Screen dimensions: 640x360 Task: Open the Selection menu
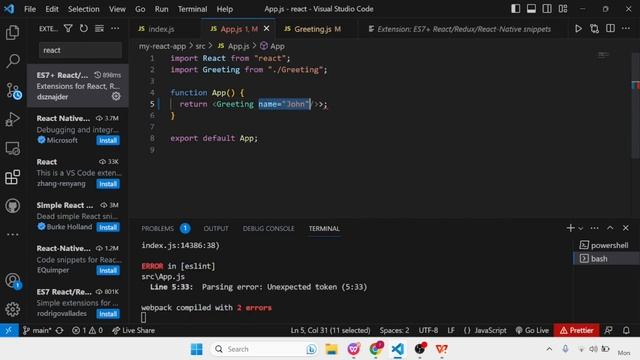pos(84,9)
